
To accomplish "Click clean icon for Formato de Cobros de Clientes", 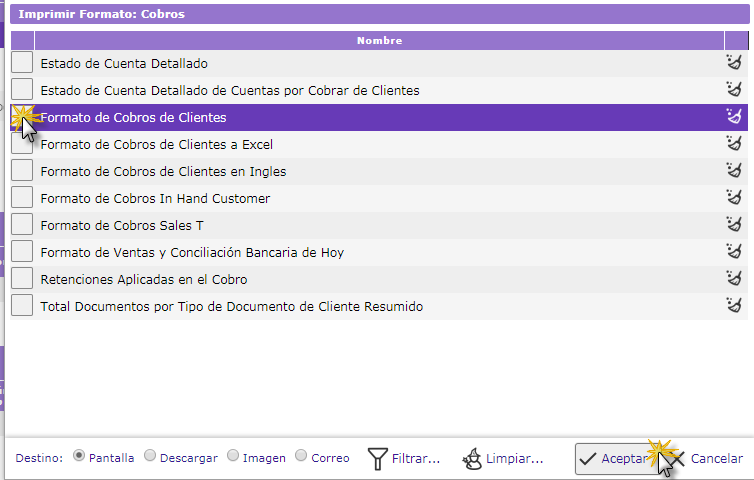I will 735,117.
